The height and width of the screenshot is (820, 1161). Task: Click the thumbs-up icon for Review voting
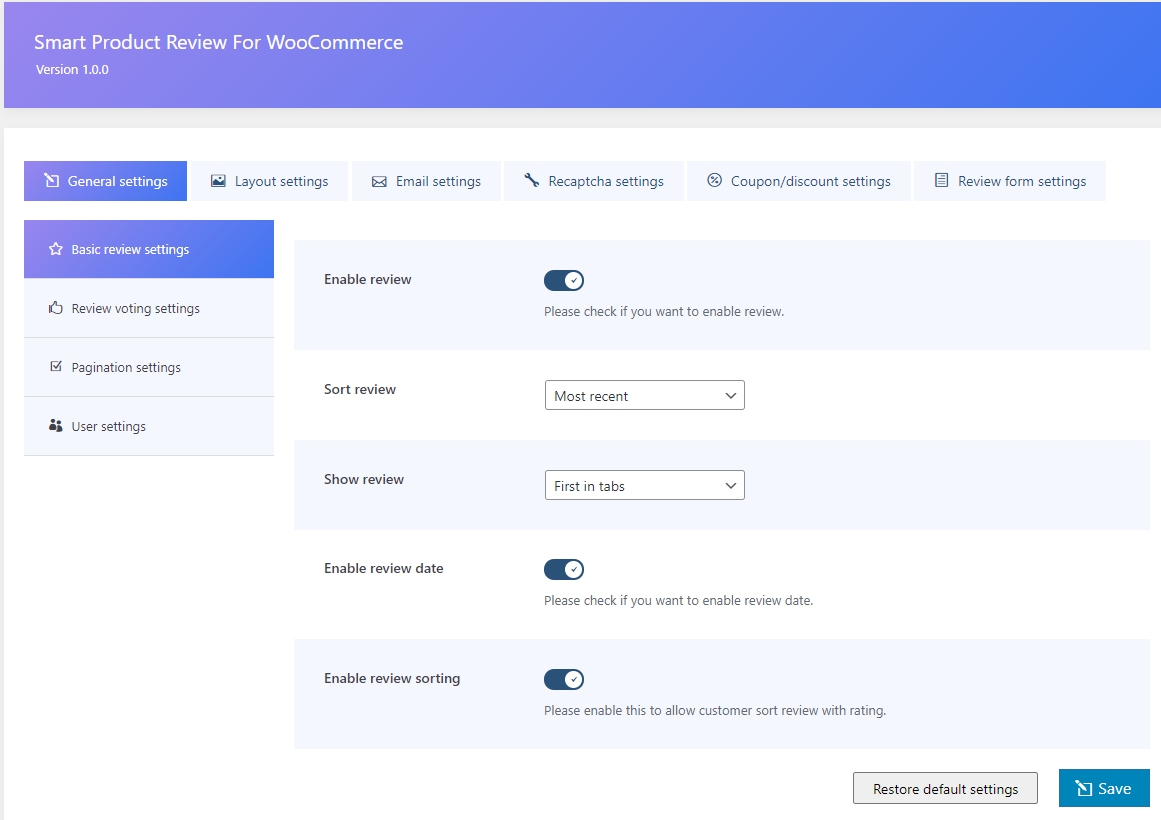pos(56,307)
